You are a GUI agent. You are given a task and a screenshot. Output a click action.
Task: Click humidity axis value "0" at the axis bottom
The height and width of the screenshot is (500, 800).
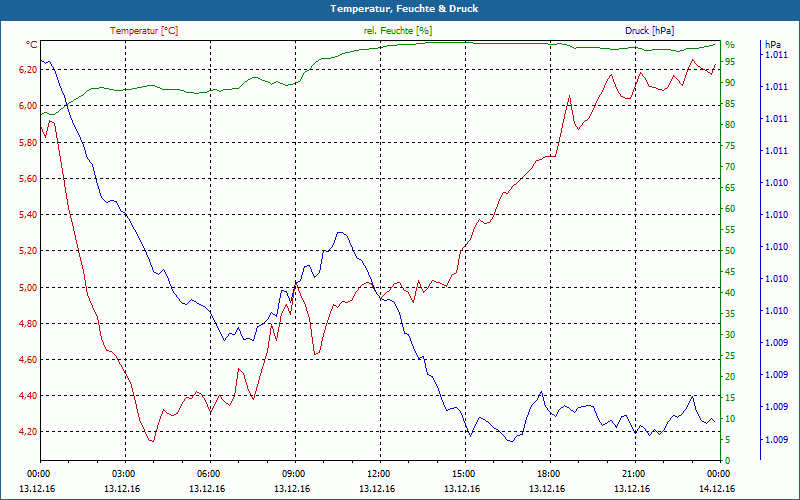pyautogui.click(x=728, y=461)
